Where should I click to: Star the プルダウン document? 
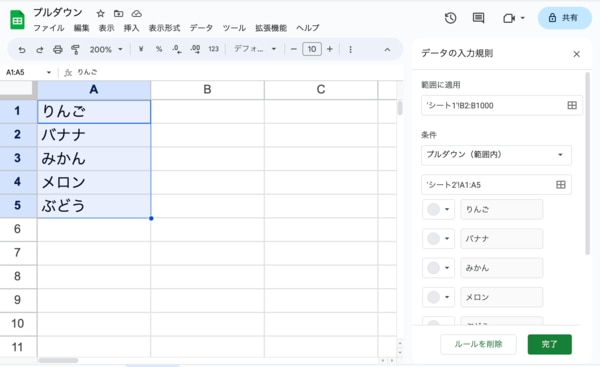click(x=100, y=14)
